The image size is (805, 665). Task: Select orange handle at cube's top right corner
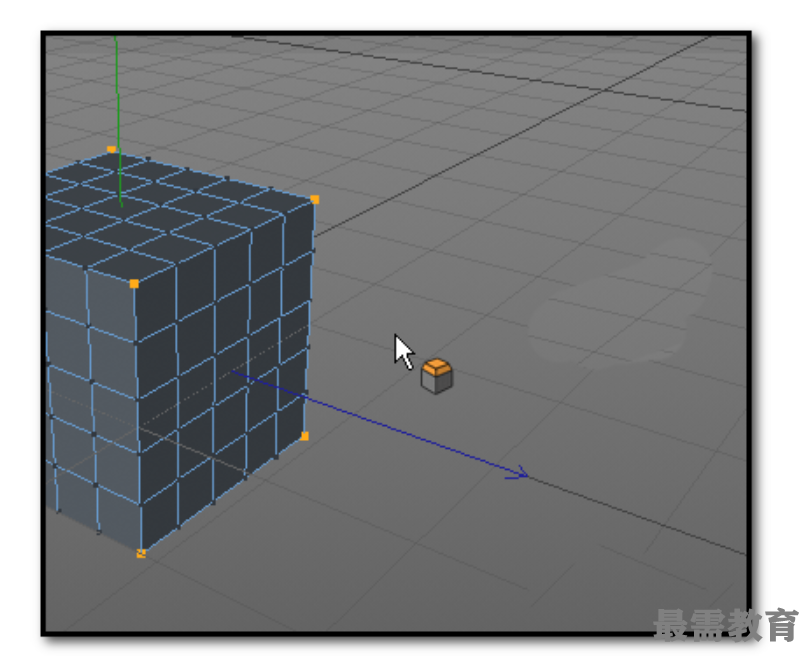tap(315, 199)
